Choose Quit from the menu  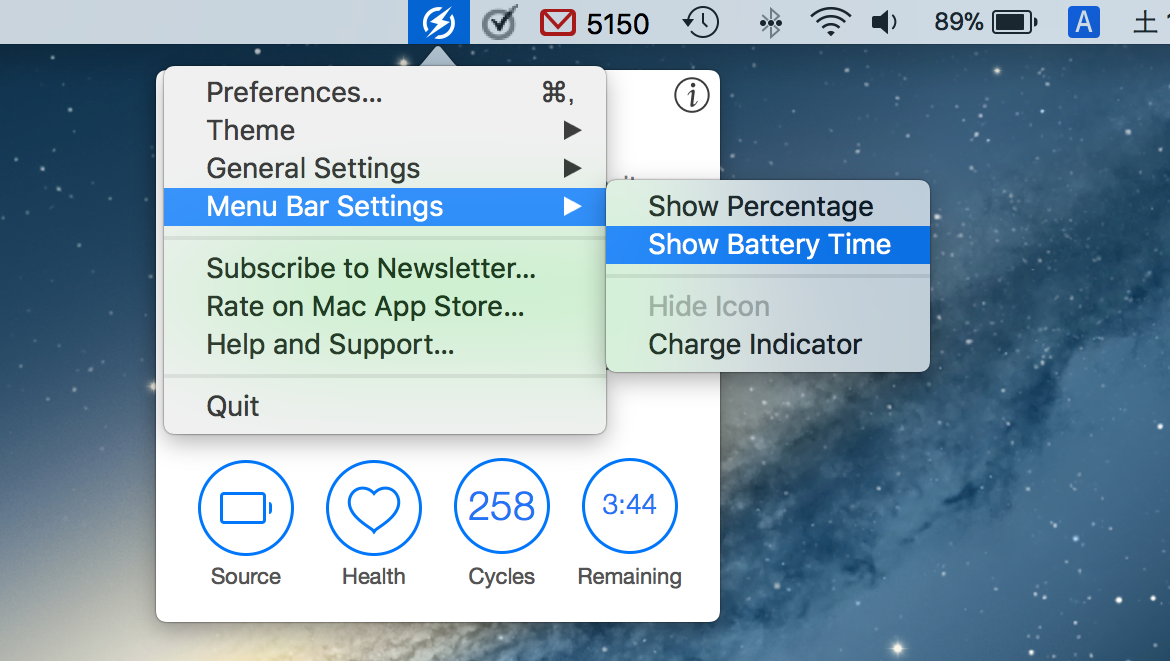(x=233, y=406)
